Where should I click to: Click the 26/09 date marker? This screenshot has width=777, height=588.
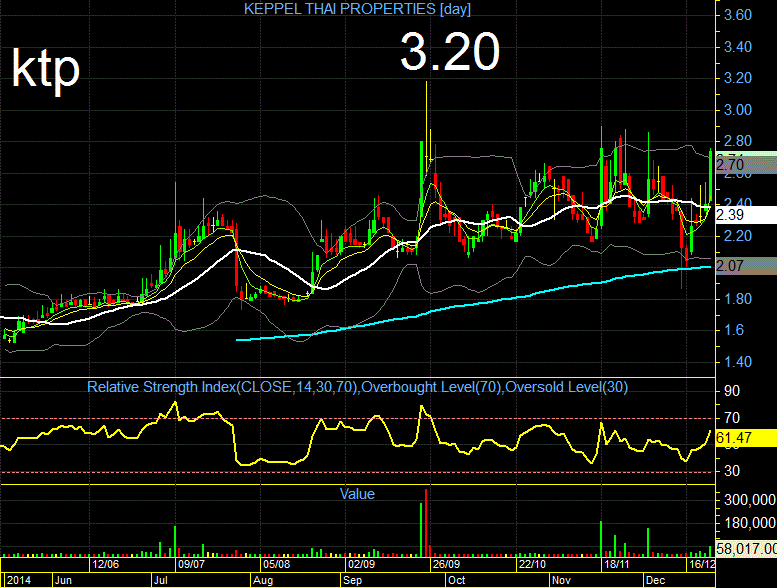446,564
